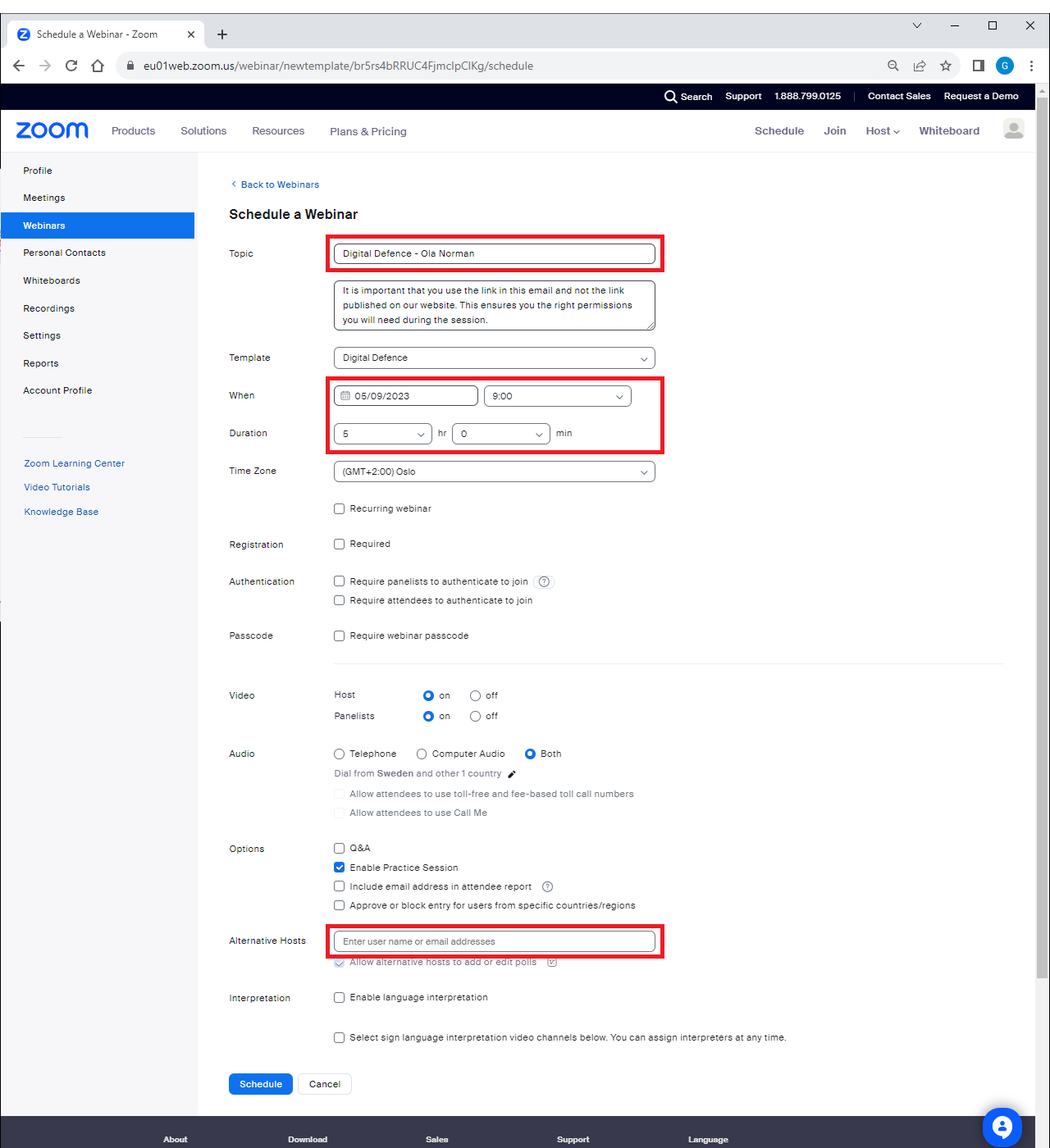Toggle browser side panel icon
The height and width of the screenshot is (1148, 1050).
click(x=979, y=66)
